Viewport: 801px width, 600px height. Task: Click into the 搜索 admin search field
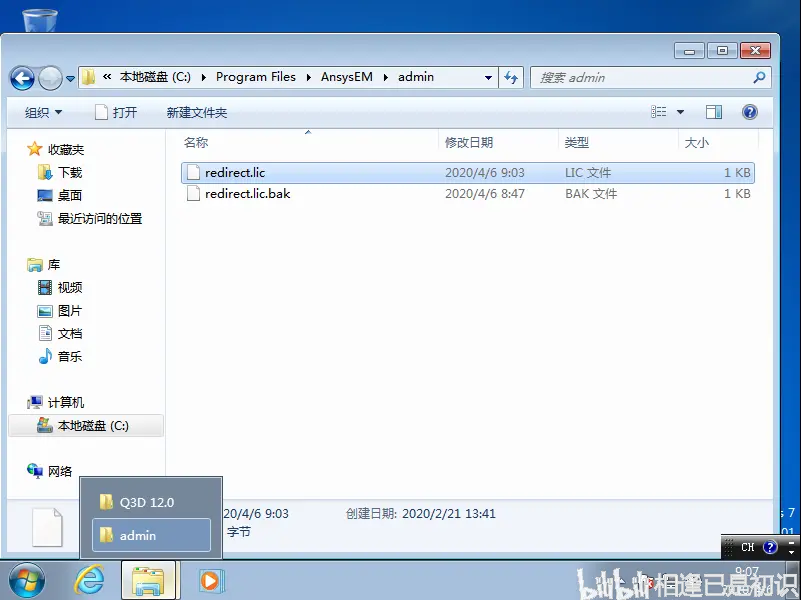click(x=641, y=78)
